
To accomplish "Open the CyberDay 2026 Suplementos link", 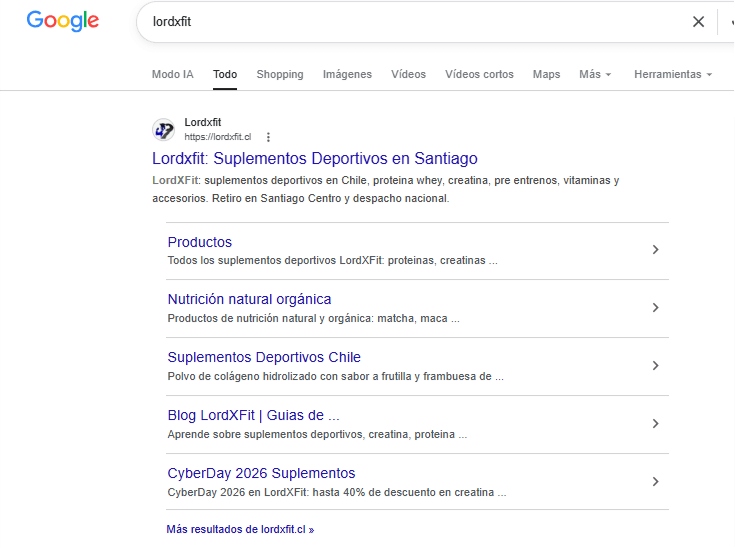I will click(x=261, y=473).
